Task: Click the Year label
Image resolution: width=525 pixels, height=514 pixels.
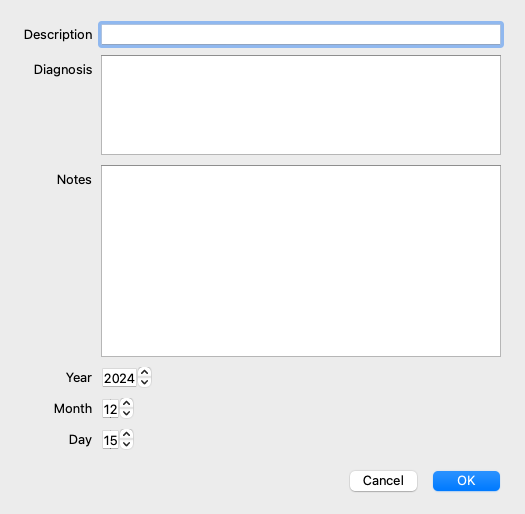Action: [x=79, y=378]
